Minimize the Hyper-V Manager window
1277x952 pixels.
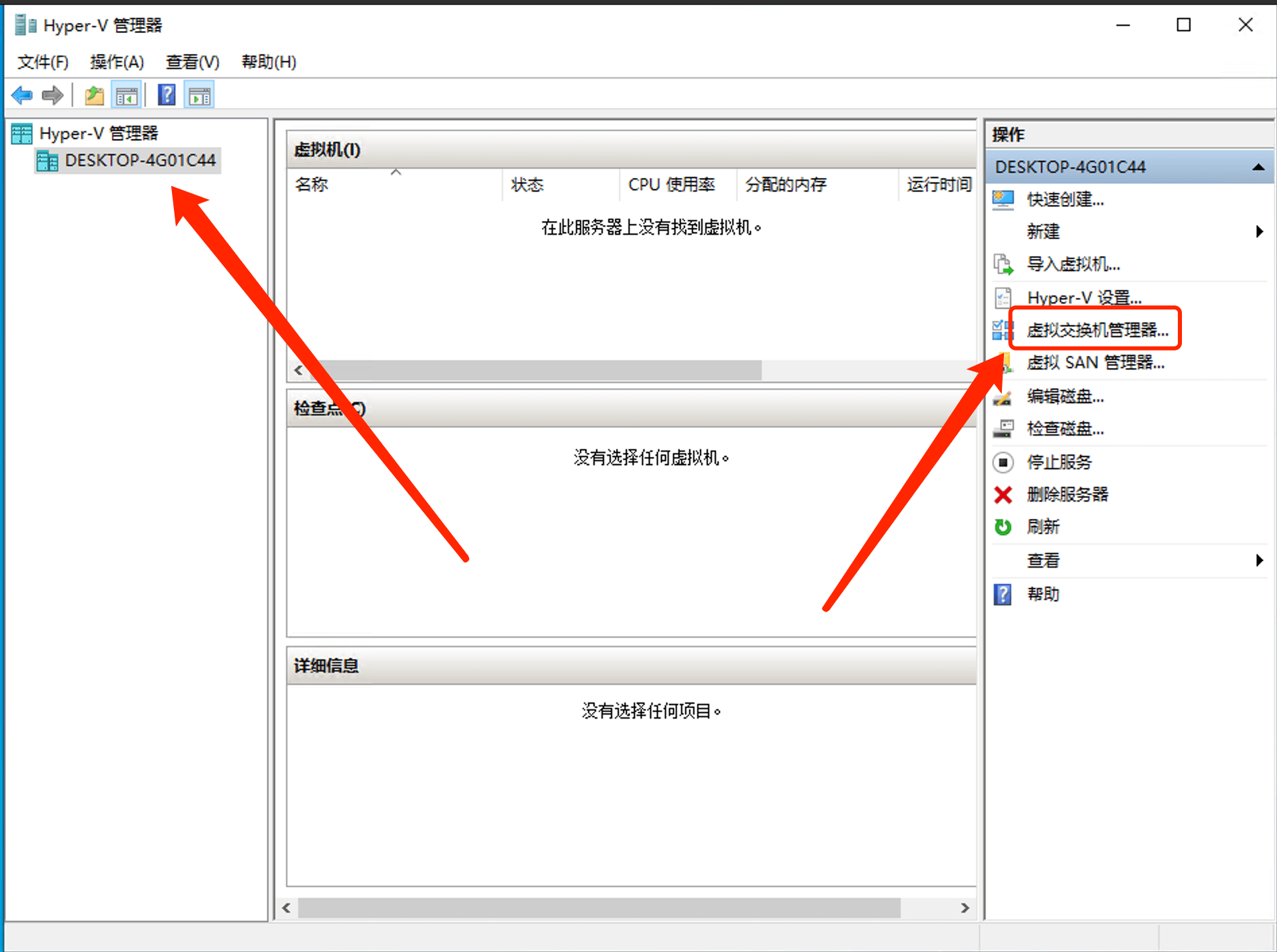point(1123,26)
